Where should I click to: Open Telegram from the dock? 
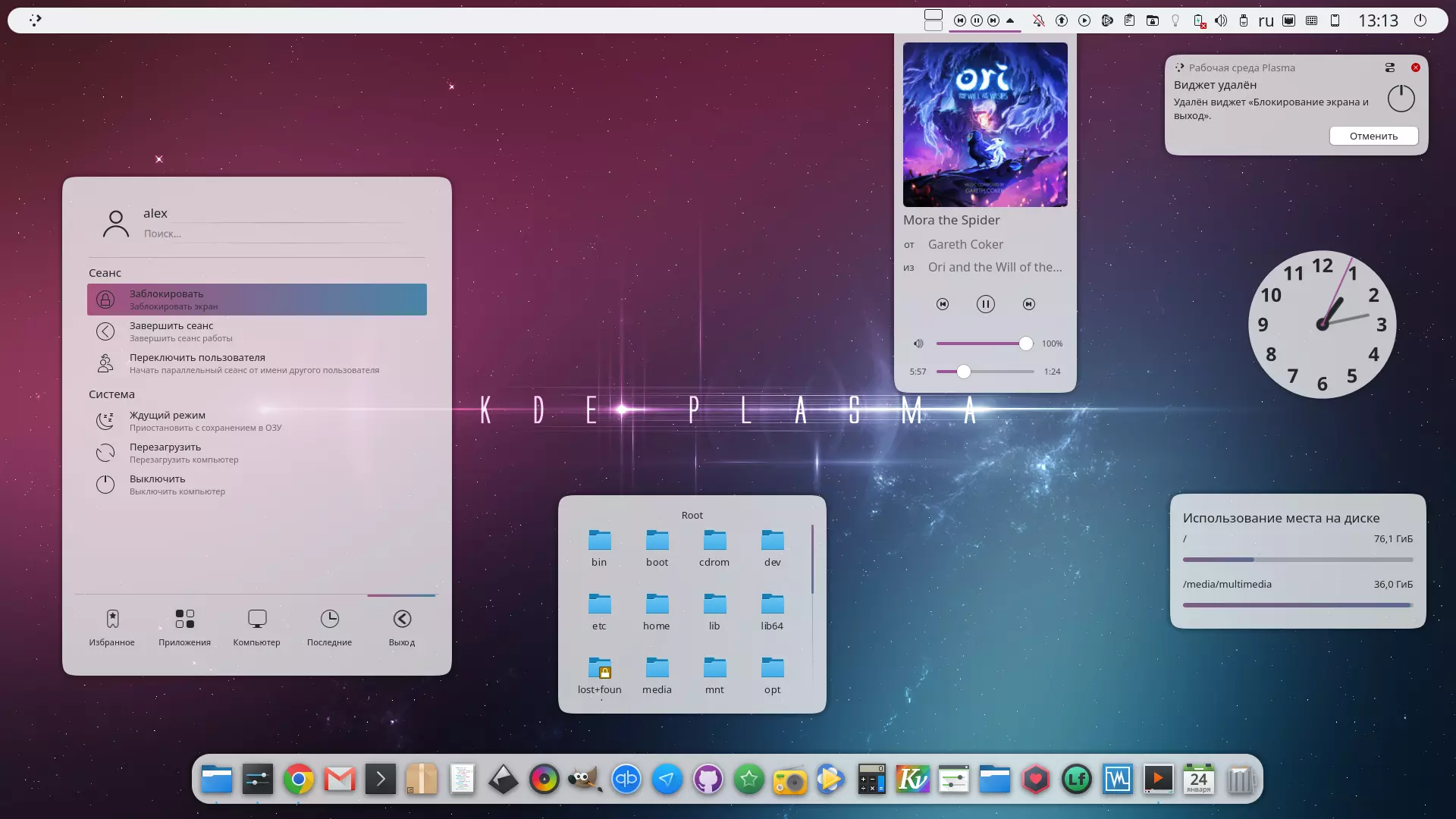click(667, 779)
